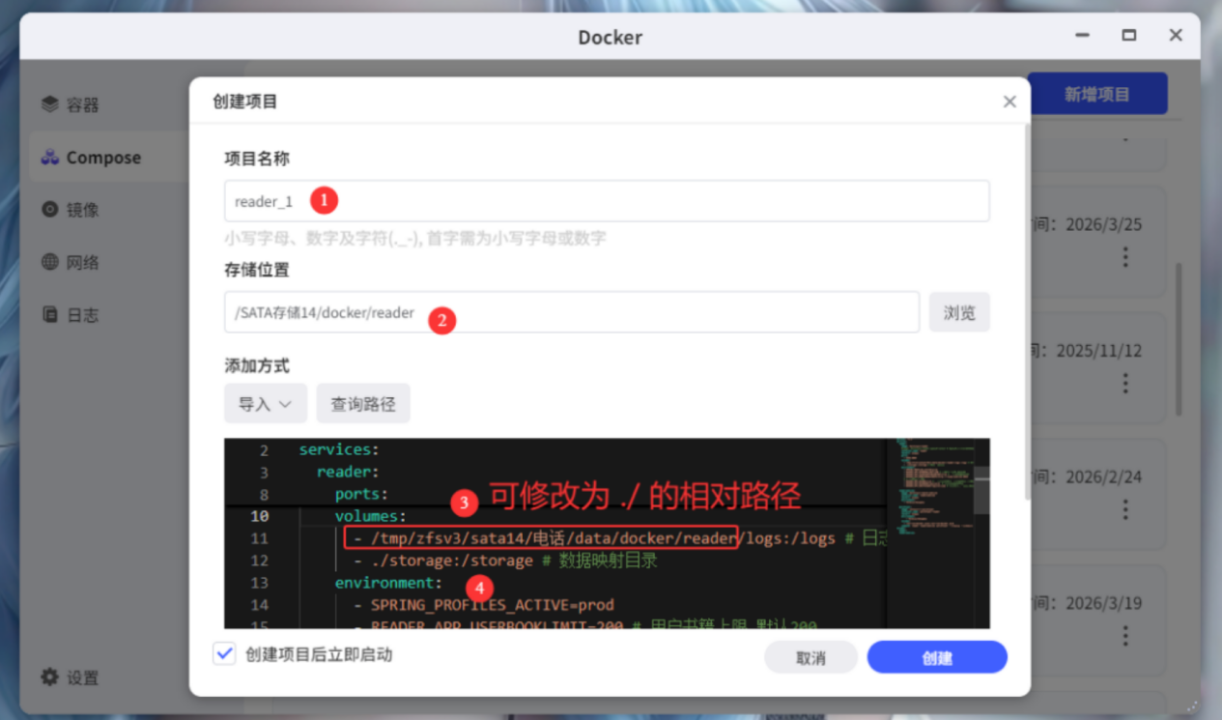Click the log (日志) document icon
The height and width of the screenshot is (720, 1222).
click(50, 315)
